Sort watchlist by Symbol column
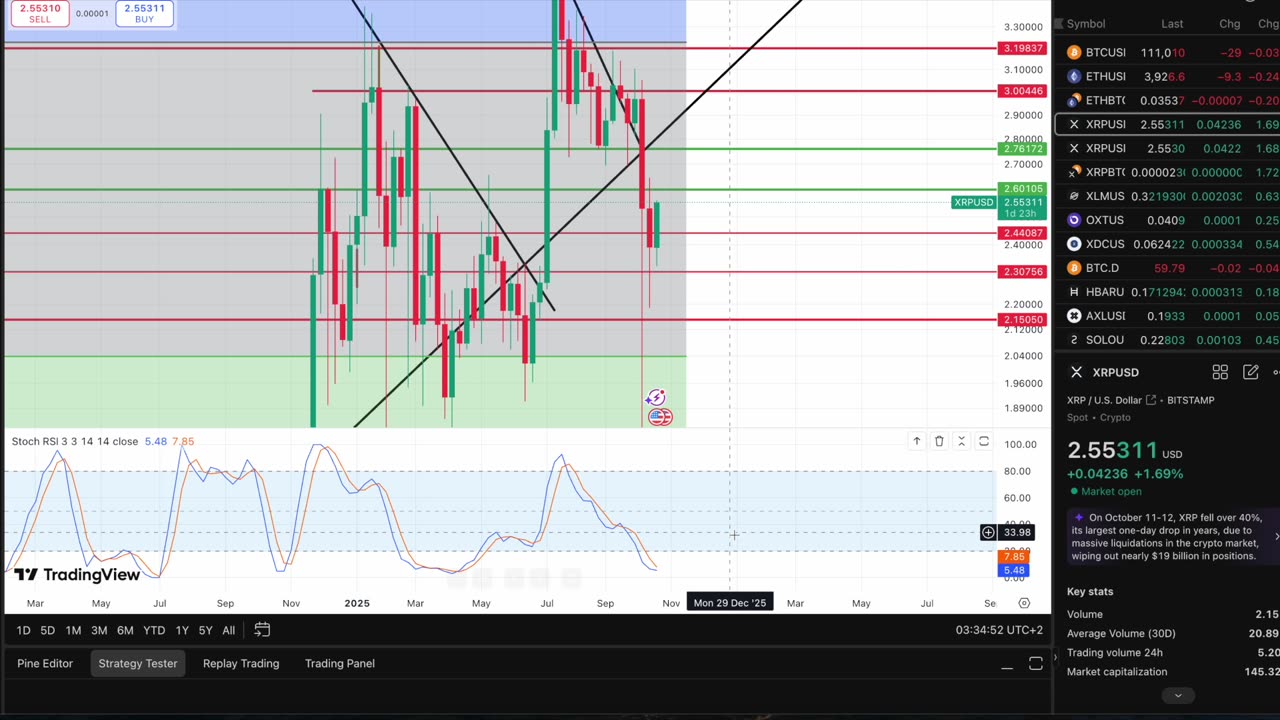Screen dimensions: 1280x720 pyautogui.click(x=1085, y=24)
